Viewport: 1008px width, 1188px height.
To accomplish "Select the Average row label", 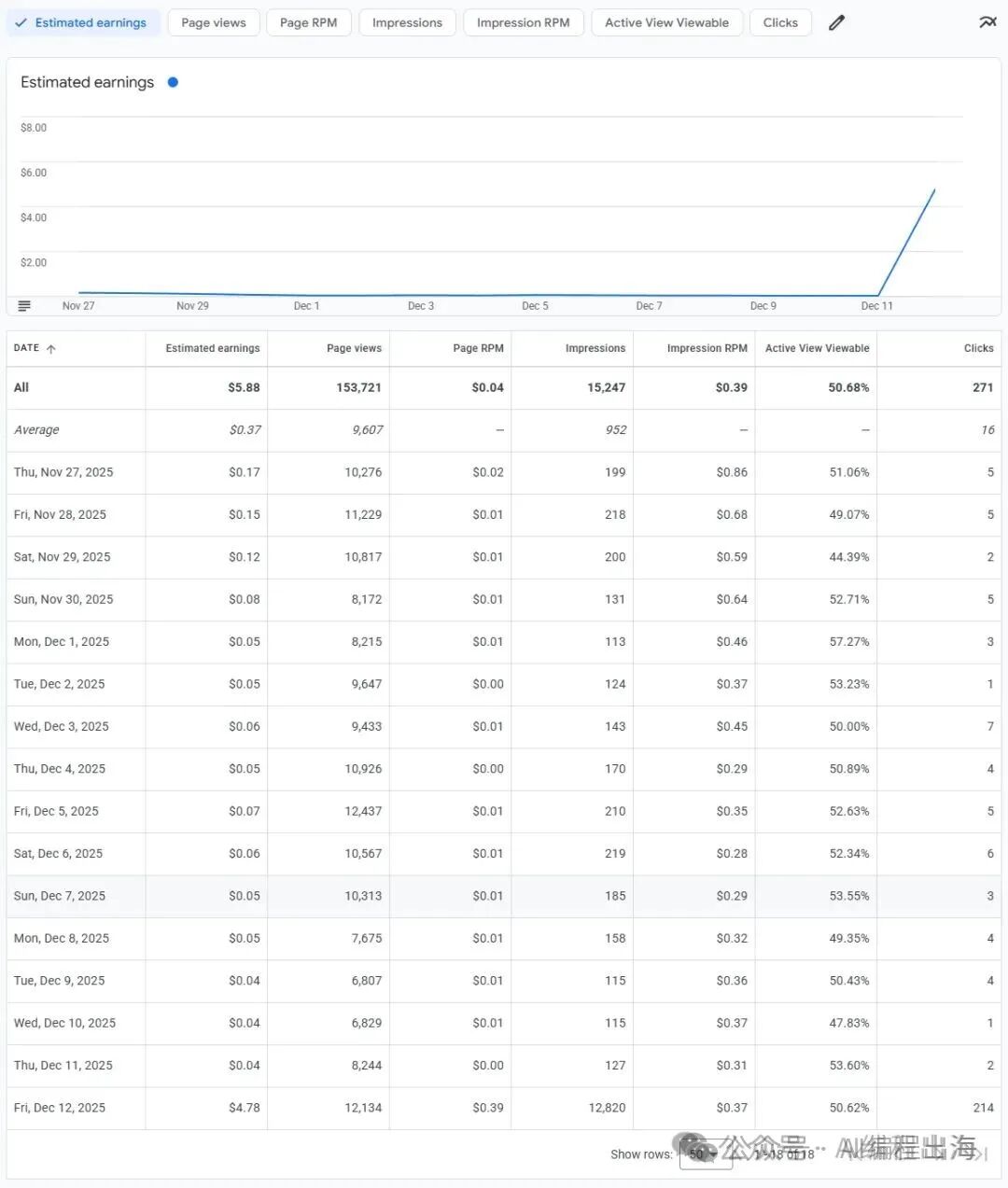I will 36,429.
